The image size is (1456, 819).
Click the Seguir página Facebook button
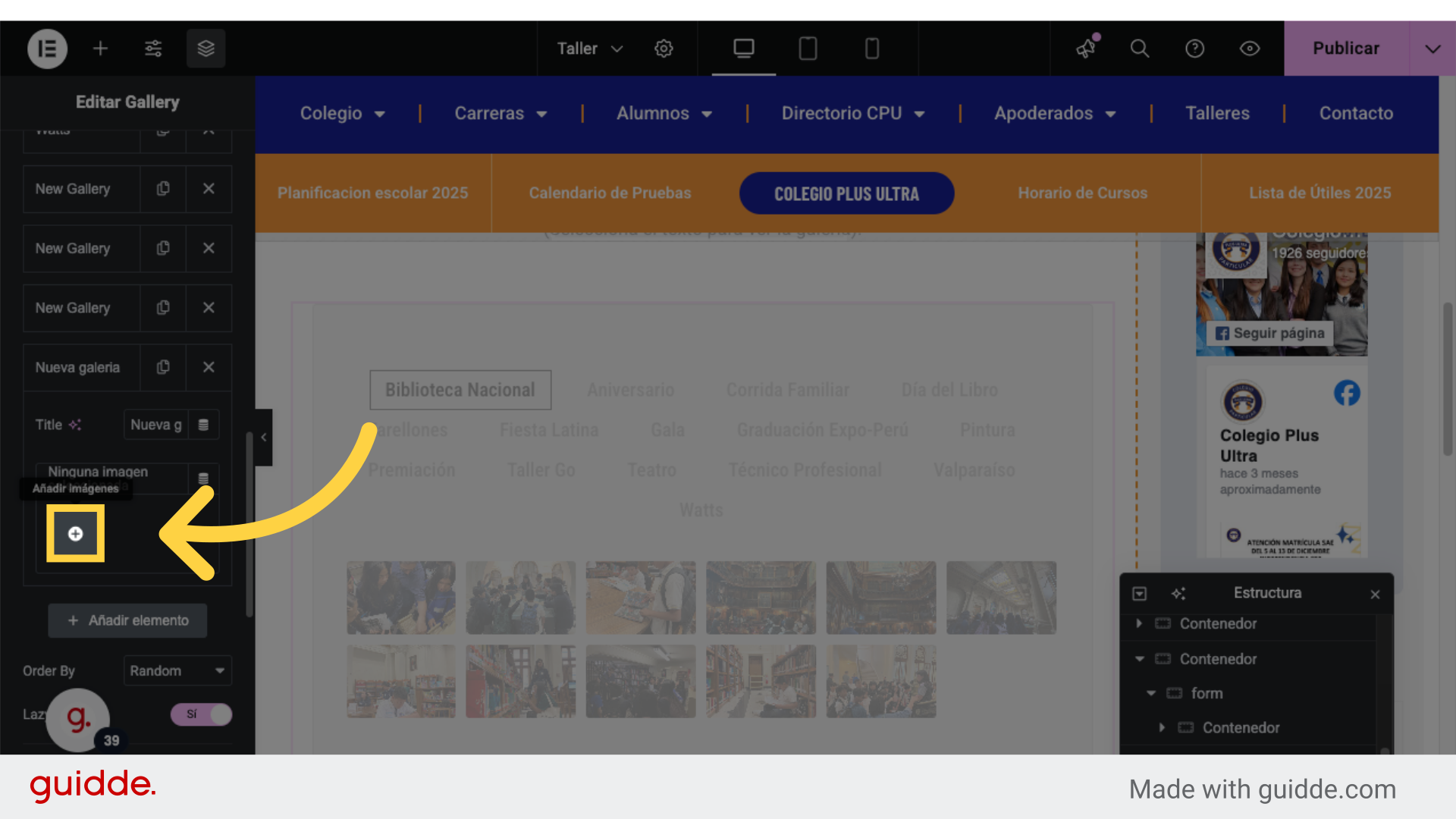(x=1270, y=333)
